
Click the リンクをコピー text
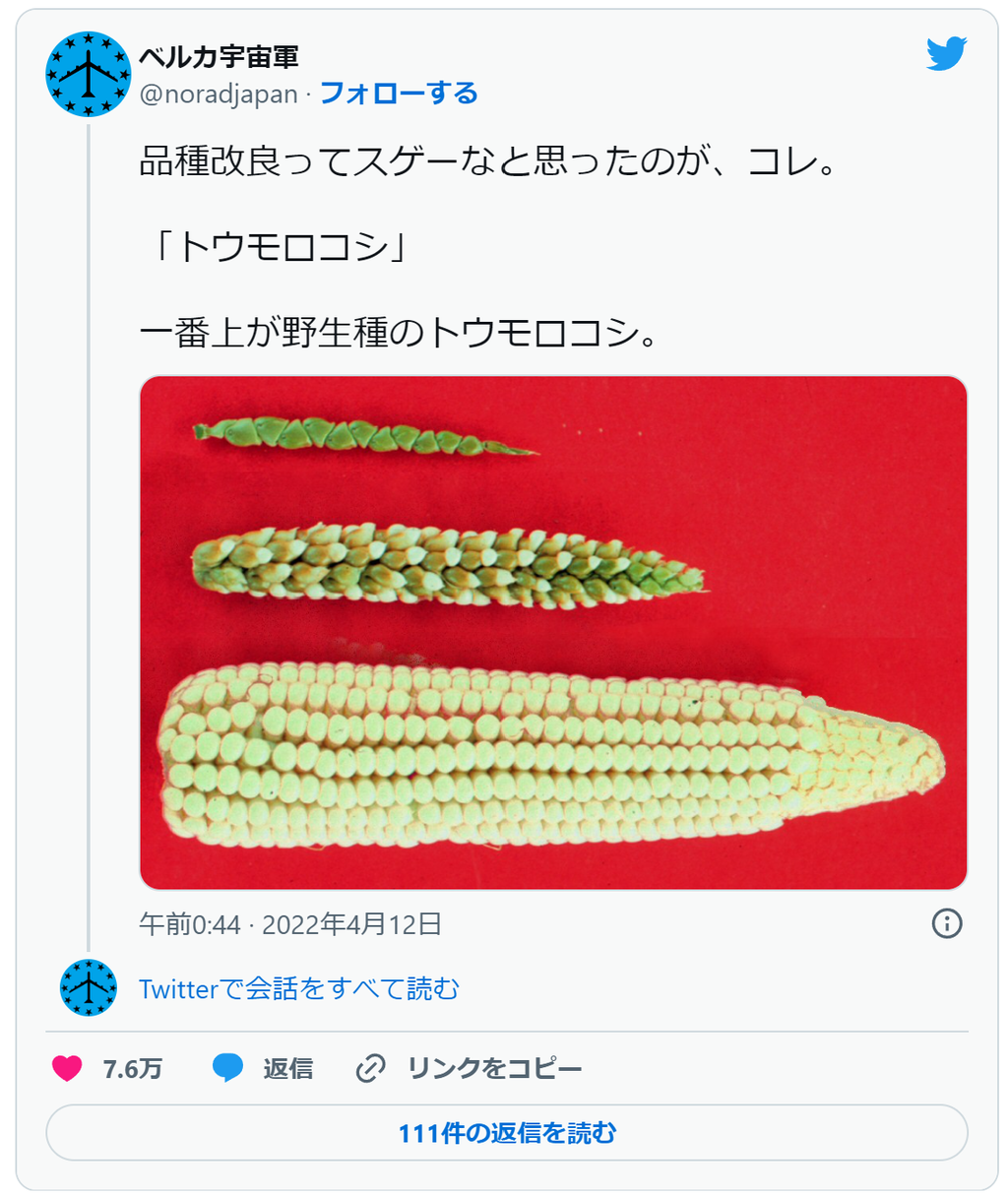coord(495,1069)
